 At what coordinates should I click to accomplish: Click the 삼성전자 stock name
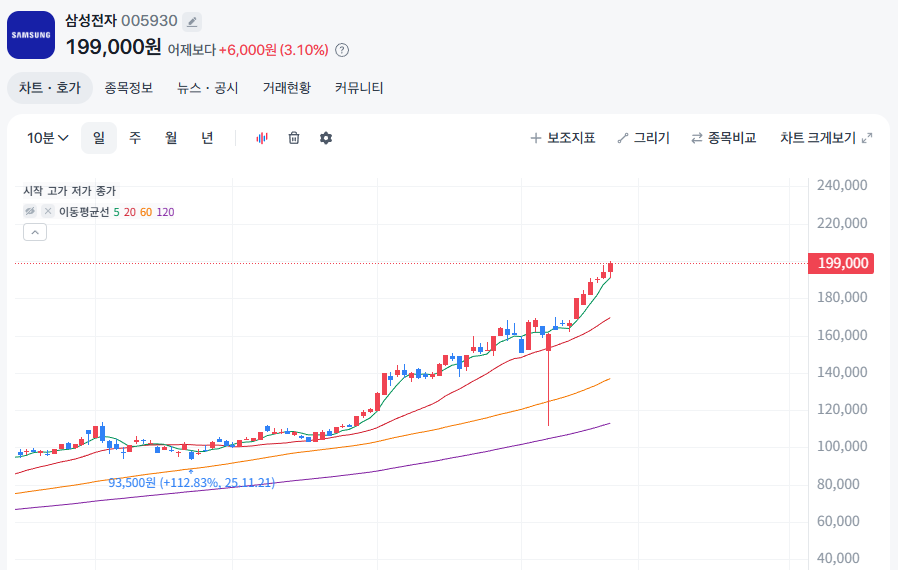click(90, 21)
